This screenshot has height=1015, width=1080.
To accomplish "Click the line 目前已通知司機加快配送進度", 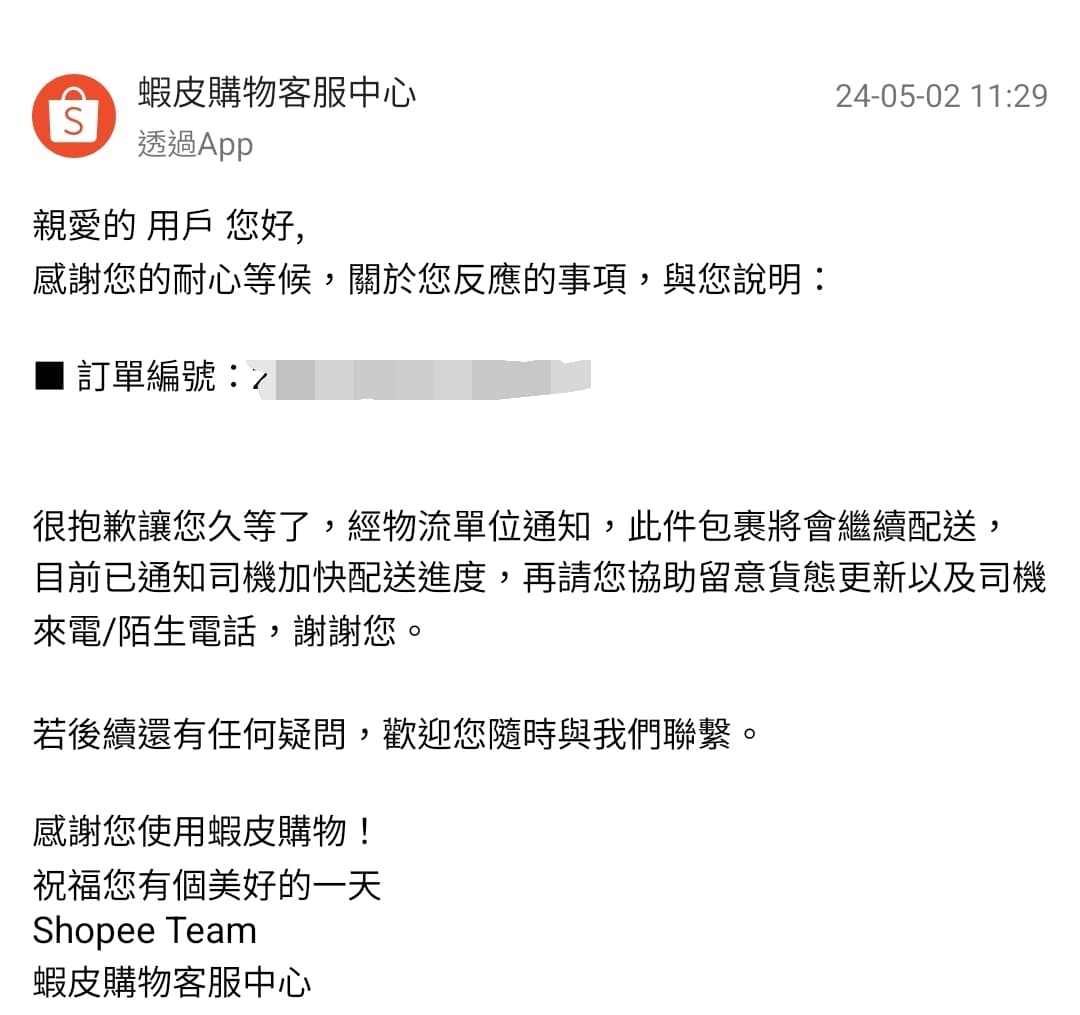I will (x=260, y=578).
